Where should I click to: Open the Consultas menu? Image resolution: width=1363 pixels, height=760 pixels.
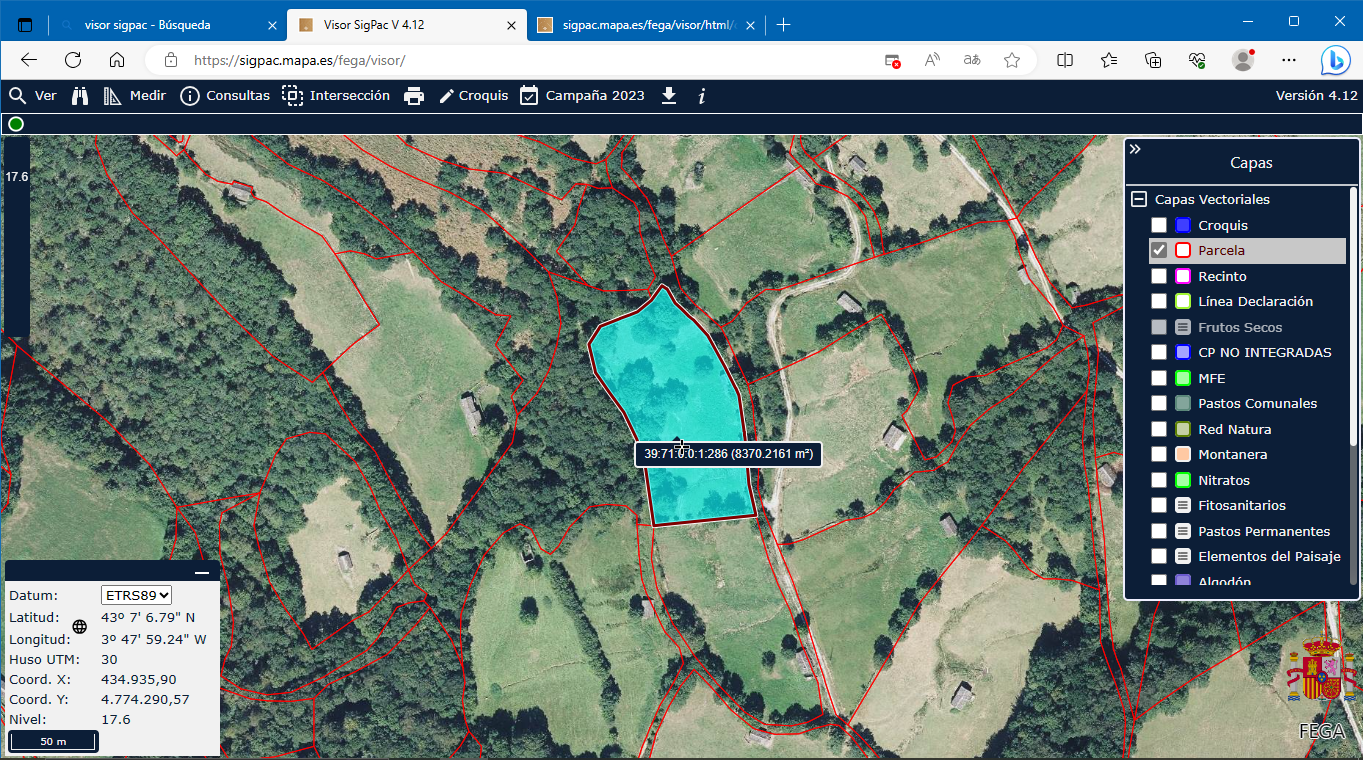225,96
